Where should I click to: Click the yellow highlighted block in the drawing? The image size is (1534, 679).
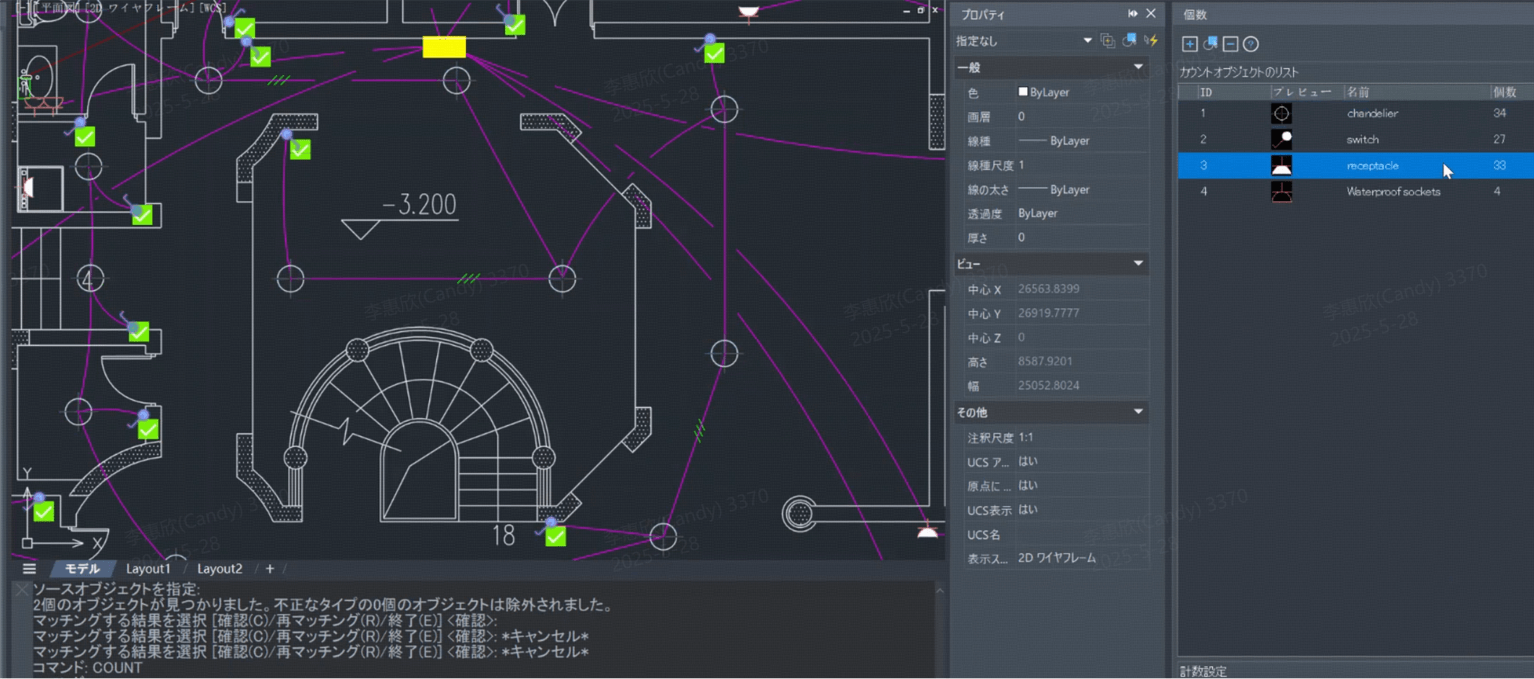pyautogui.click(x=444, y=47)
